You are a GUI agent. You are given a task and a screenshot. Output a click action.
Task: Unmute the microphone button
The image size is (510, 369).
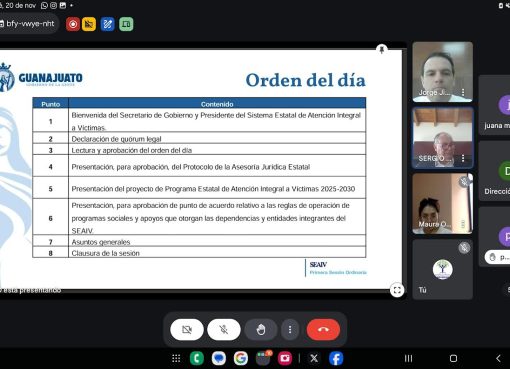pos(224,330)
